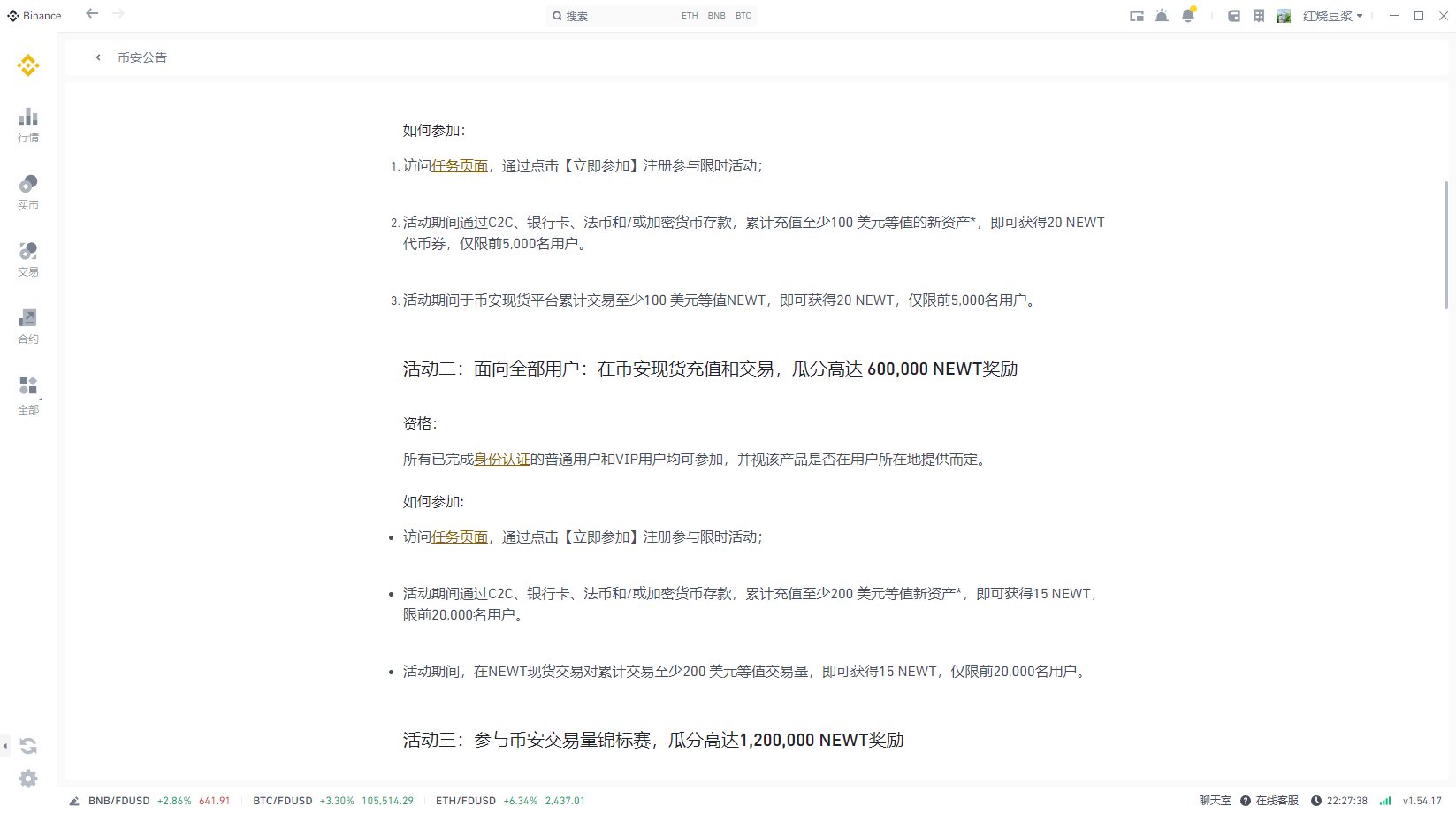The width and height of the screenshot is (1456, 814).
Task: Open first 任务页面 link in numbered list
Action: point(460,166)
